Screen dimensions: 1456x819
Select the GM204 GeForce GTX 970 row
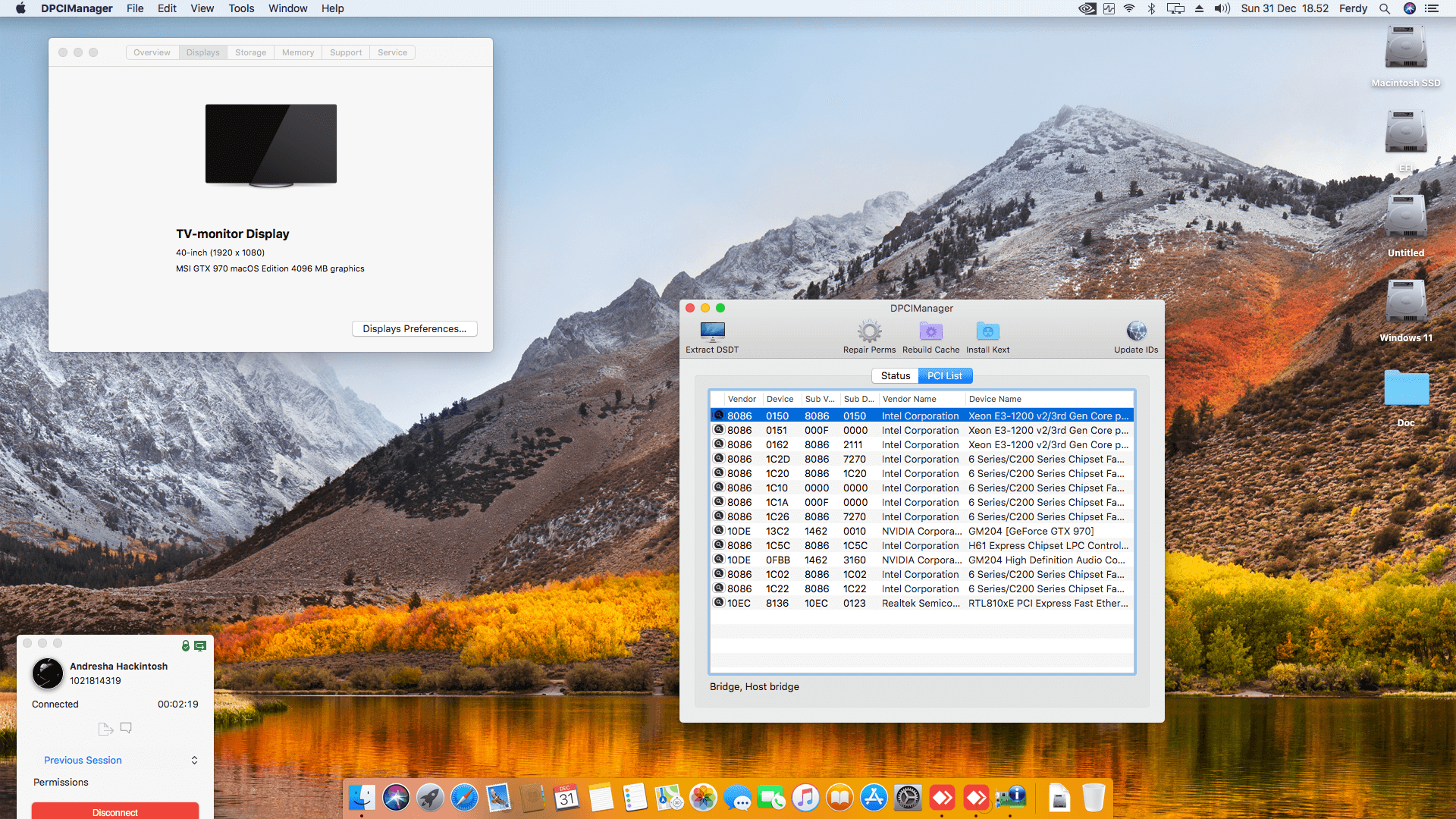click(910, 531)
